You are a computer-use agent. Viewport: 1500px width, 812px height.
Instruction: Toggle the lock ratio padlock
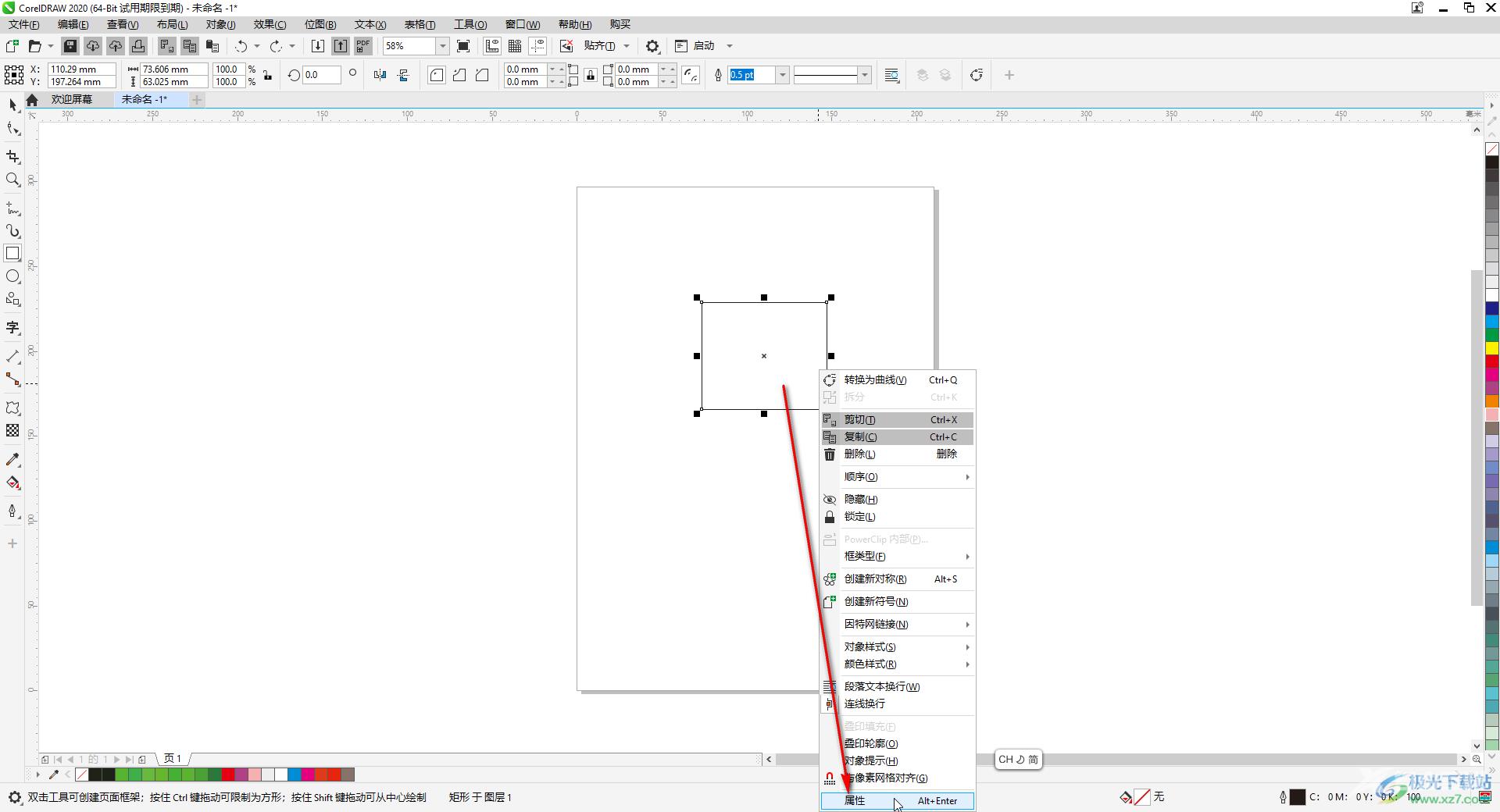pyautogui.click(x=268, y=75)
